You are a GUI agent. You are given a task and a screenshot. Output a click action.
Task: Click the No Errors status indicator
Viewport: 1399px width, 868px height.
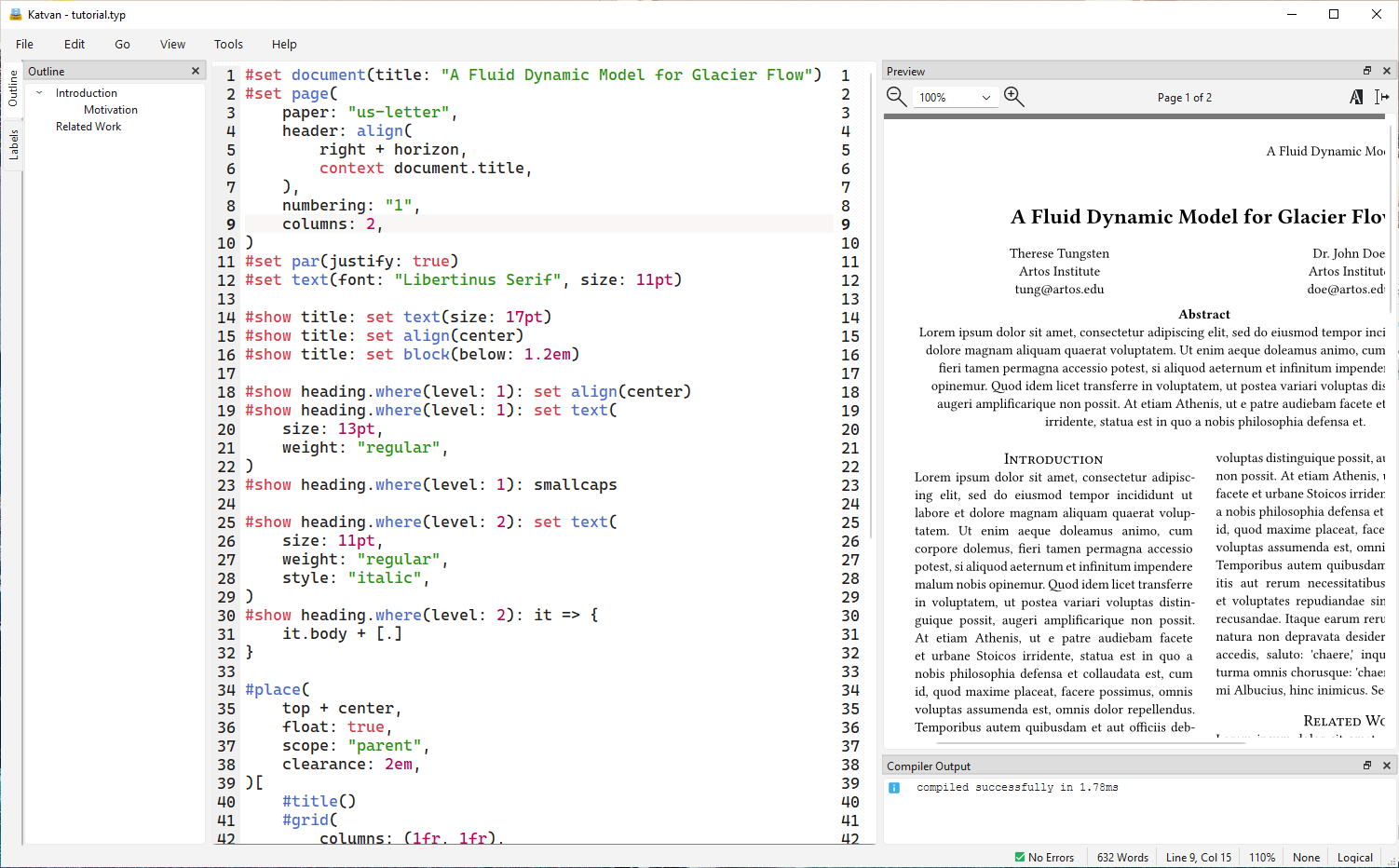(x=1044, y=857)
